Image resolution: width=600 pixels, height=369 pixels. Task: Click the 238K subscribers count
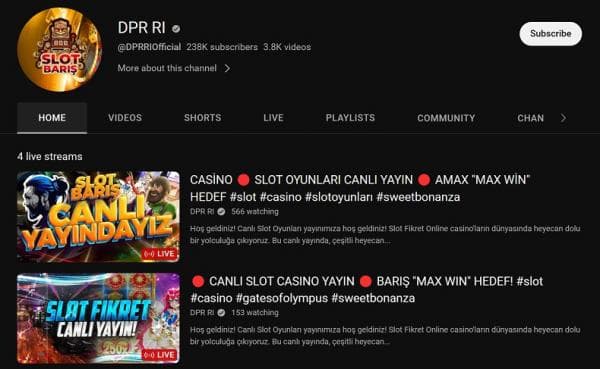(222, 47)
